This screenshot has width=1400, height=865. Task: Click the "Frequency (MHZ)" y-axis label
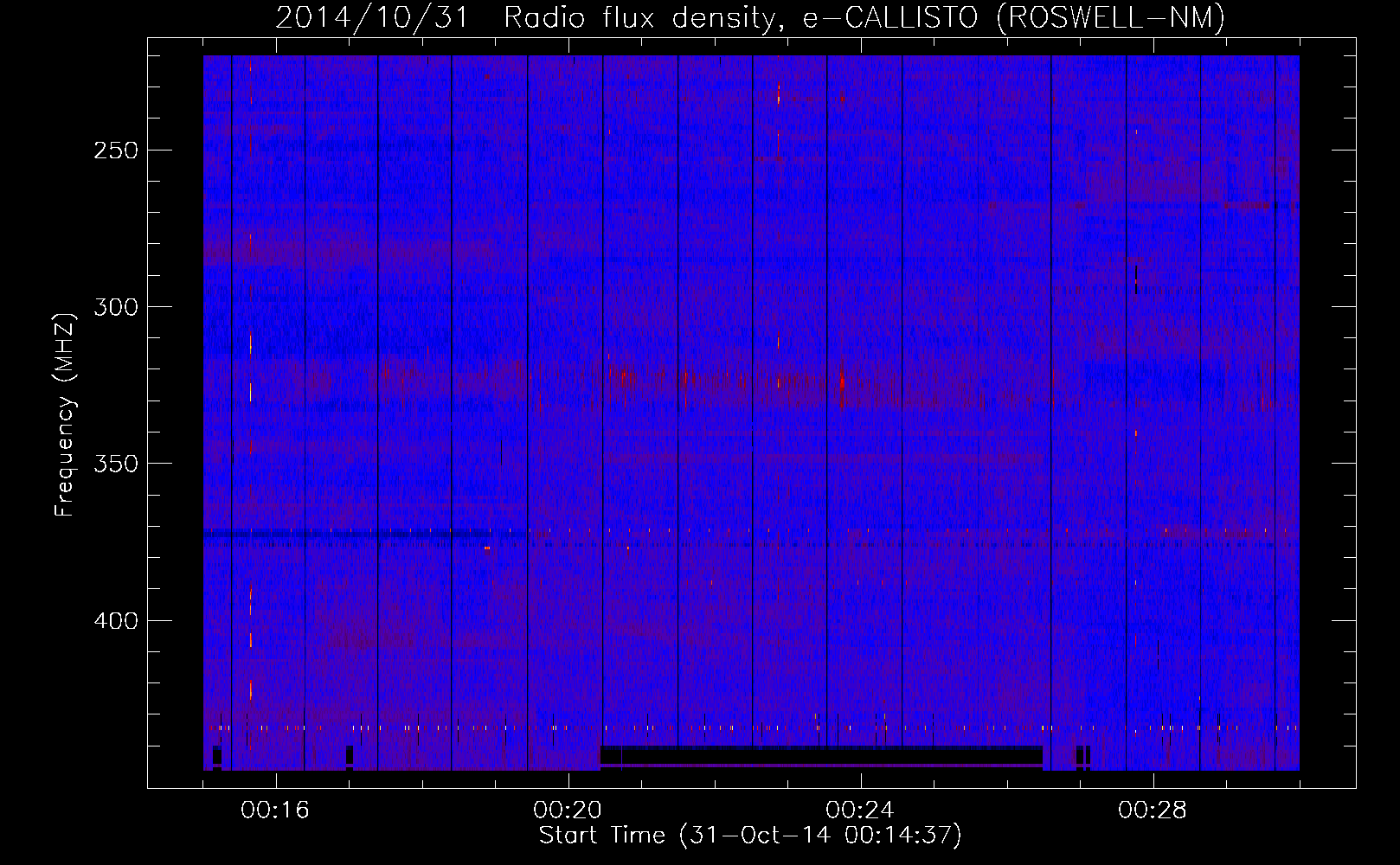[65, 415]
